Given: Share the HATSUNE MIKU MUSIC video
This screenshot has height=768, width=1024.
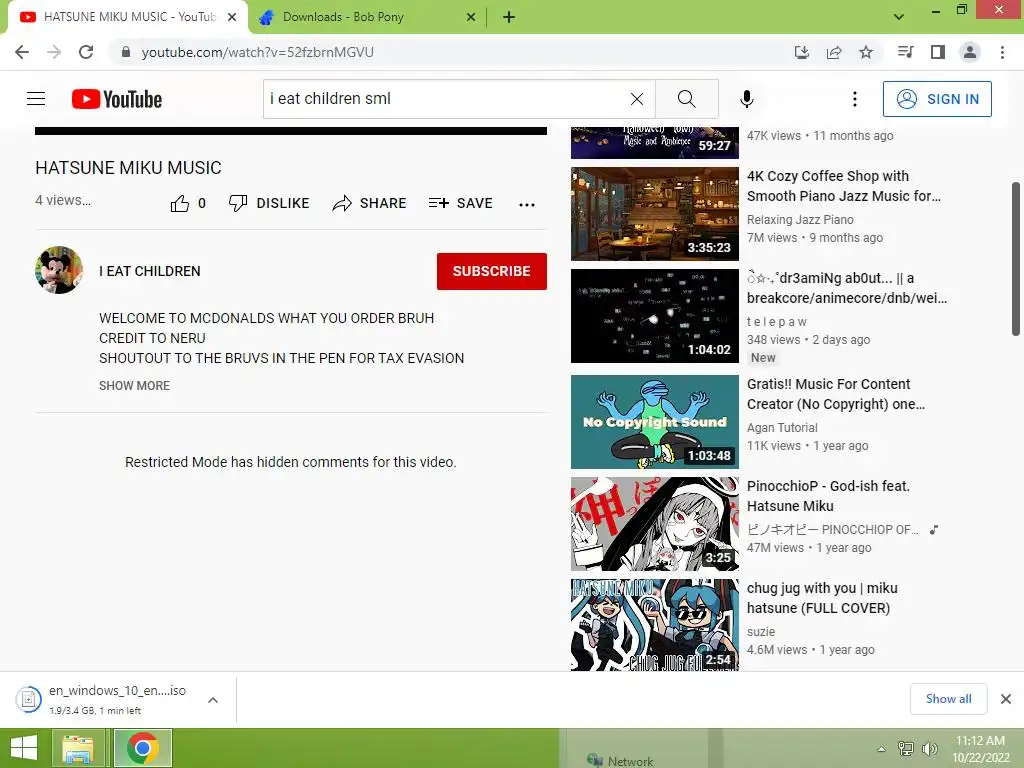Looking at the screenshot, I should pyautogui.click(x=369, y=203).
